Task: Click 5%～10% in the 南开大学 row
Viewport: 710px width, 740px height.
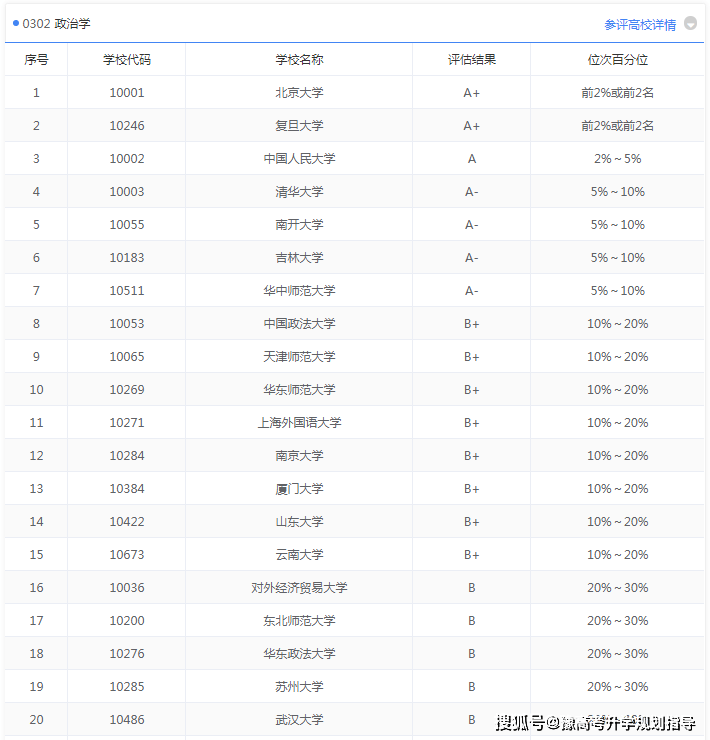Action: 617,225
